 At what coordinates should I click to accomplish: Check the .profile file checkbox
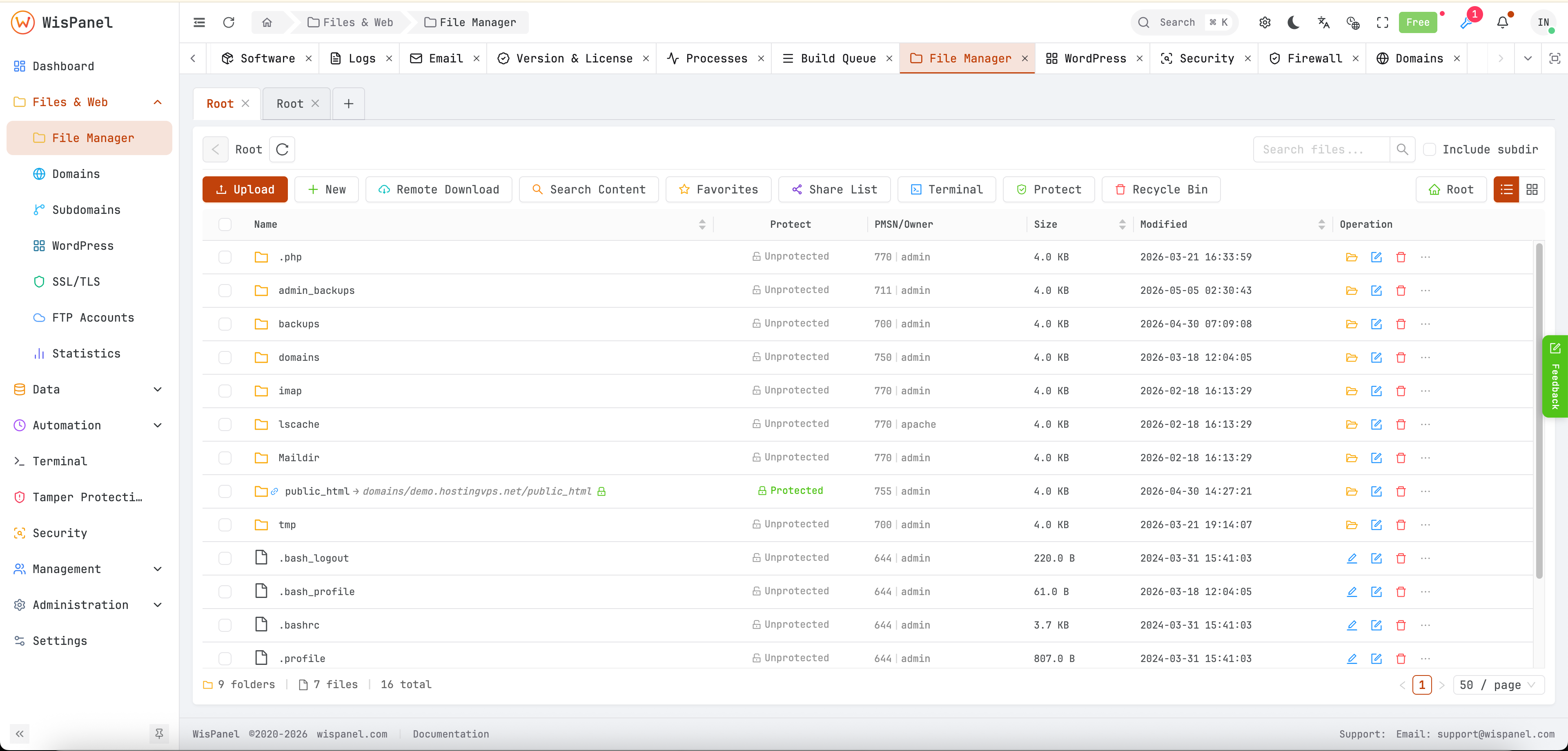[225, 658]
